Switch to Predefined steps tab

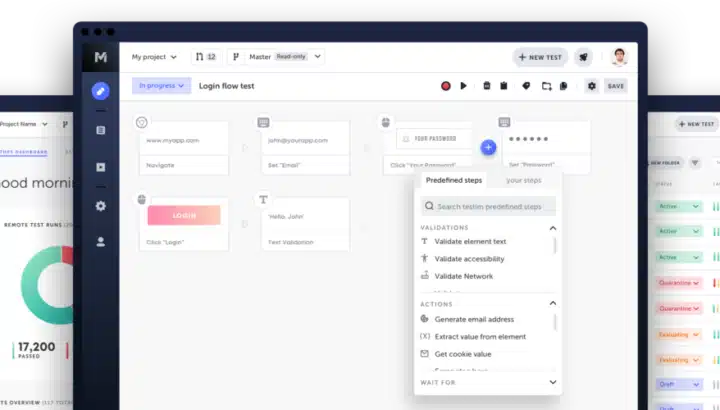point(454,180)
